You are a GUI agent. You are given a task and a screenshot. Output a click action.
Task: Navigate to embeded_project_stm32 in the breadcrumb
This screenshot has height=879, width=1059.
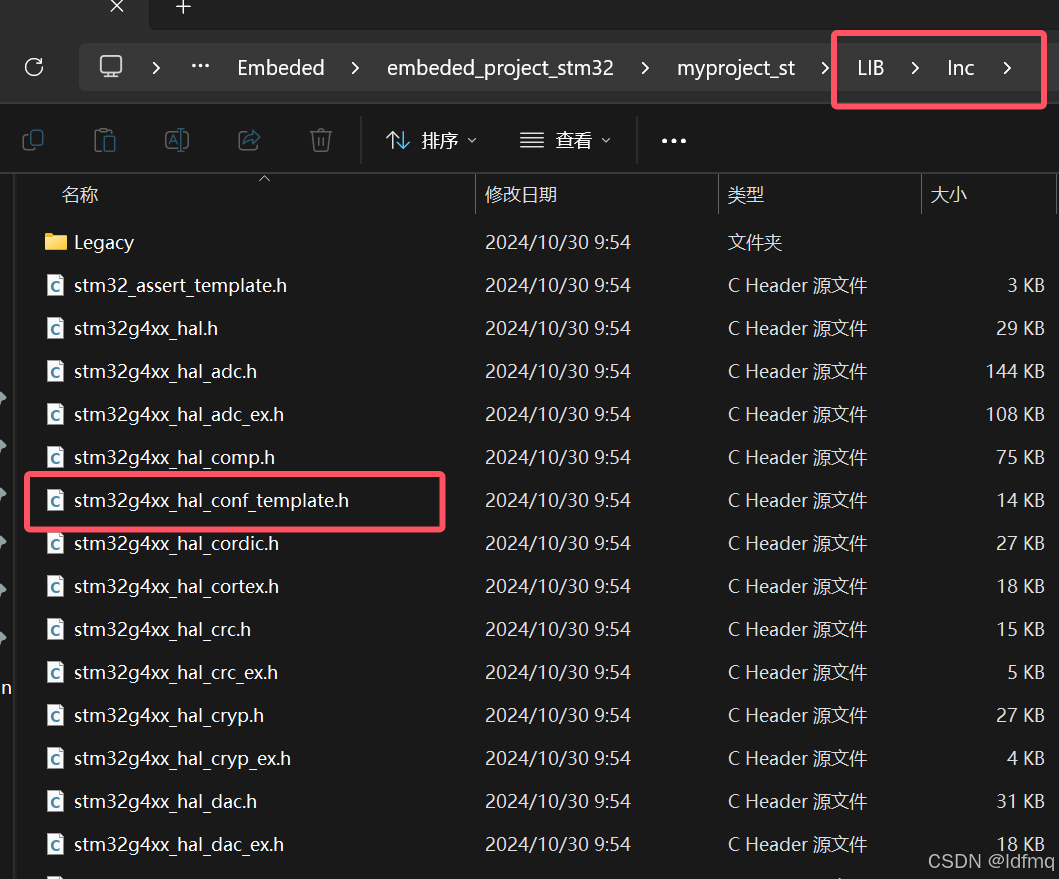click(500, 67)
